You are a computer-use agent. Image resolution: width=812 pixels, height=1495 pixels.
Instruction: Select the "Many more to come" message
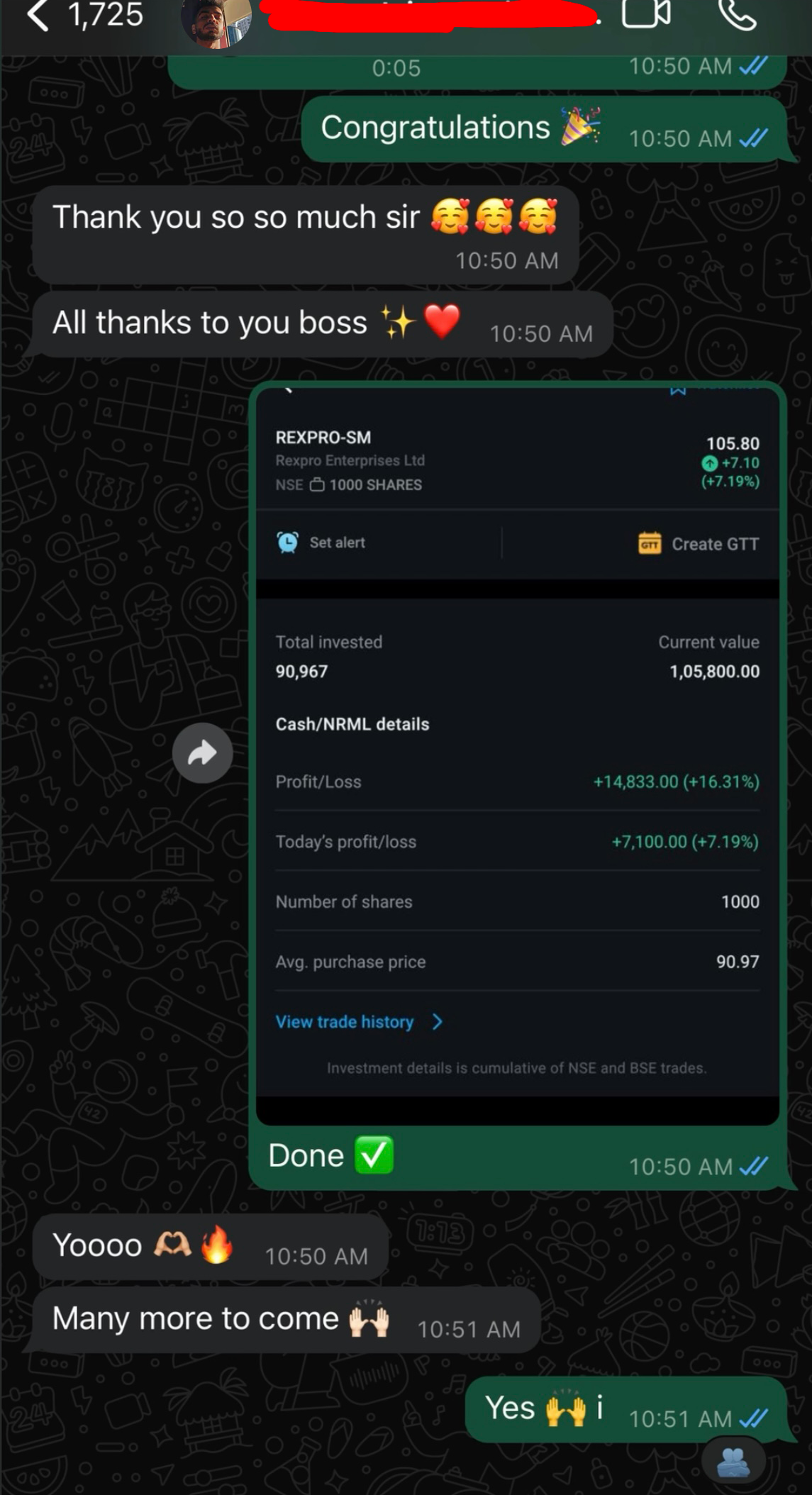coord(287,1320)
